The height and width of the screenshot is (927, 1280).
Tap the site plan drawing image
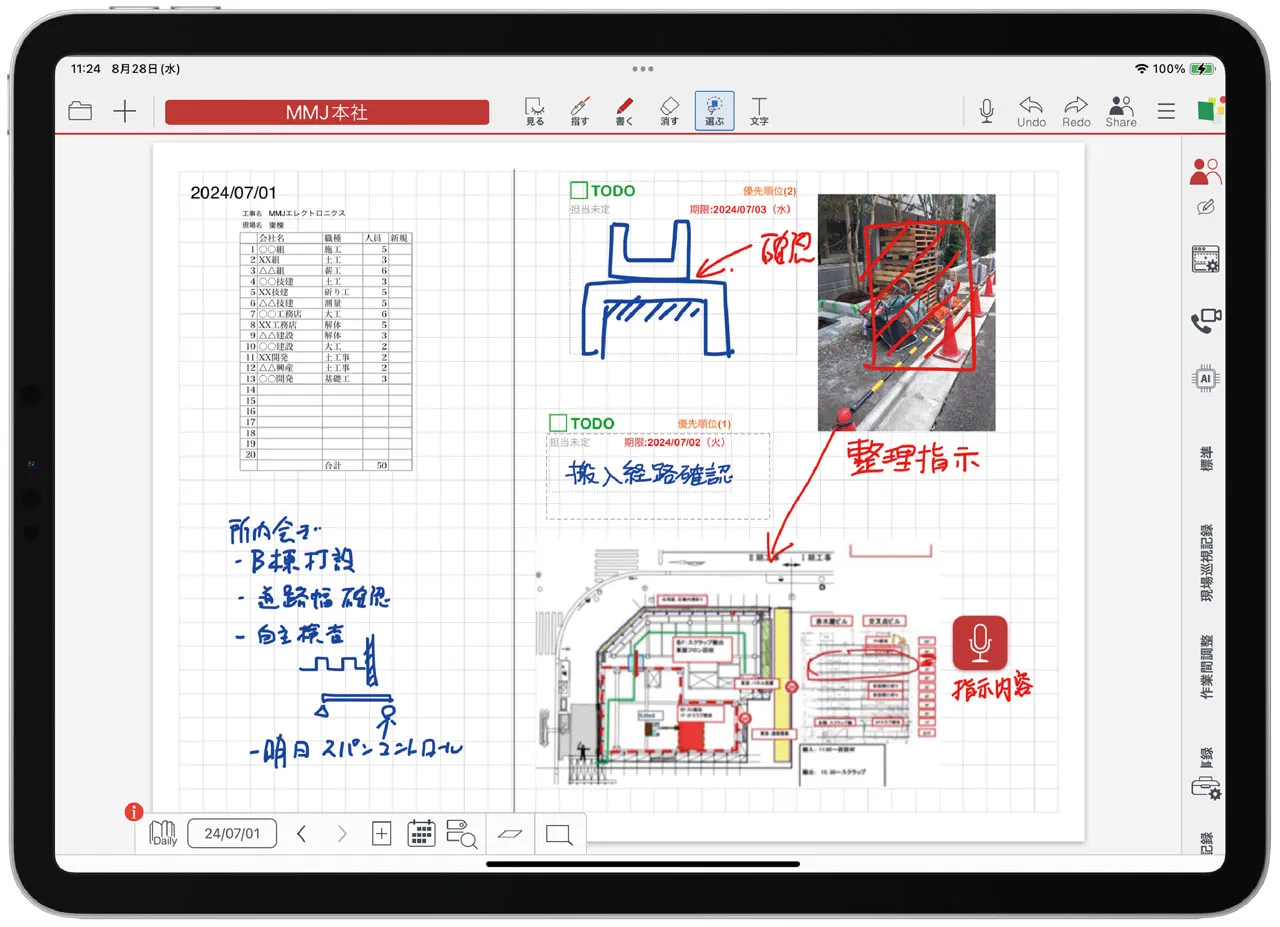pos(736,664)
